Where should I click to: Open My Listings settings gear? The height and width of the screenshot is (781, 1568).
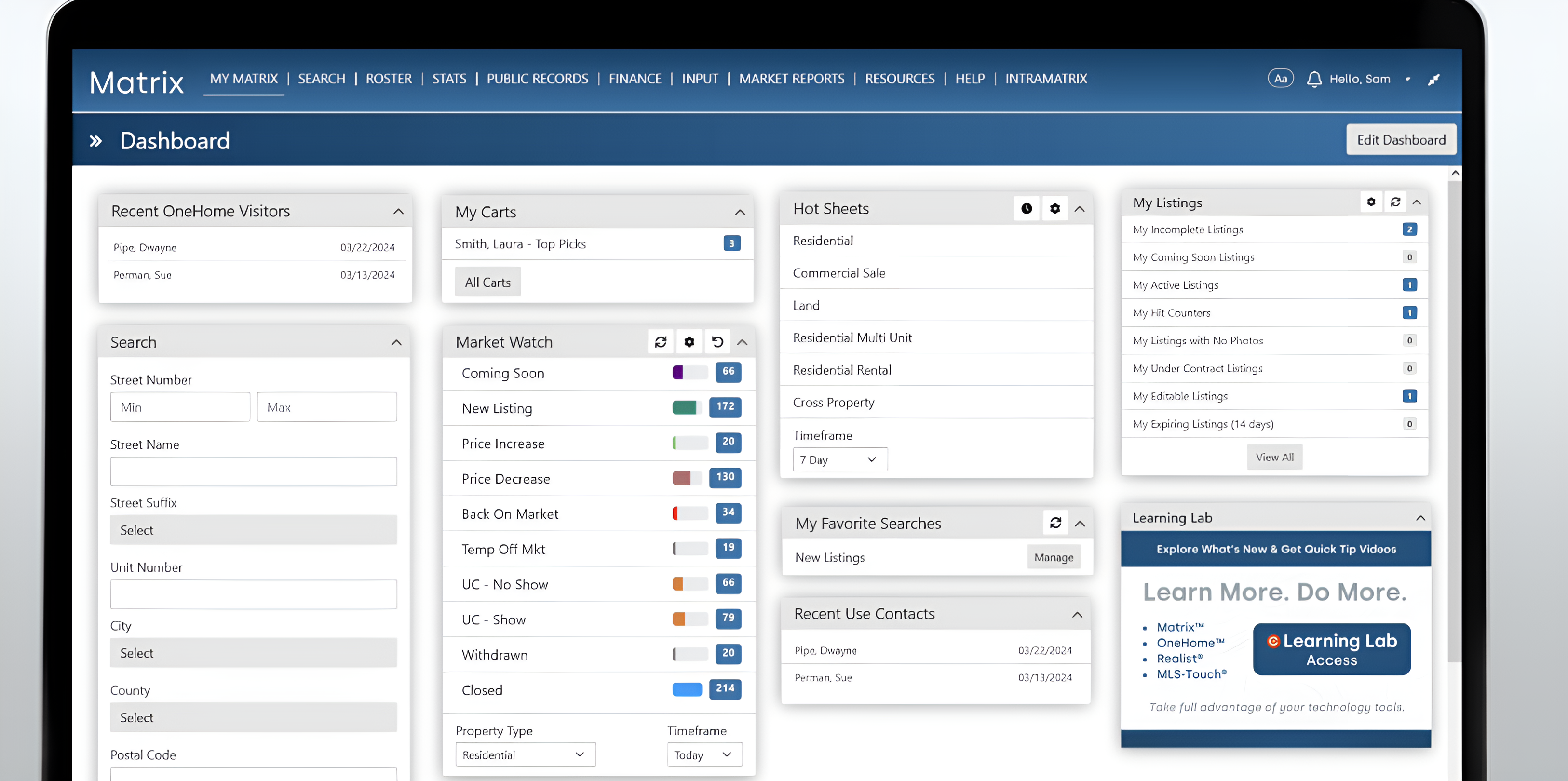[x=1371, y=202]
